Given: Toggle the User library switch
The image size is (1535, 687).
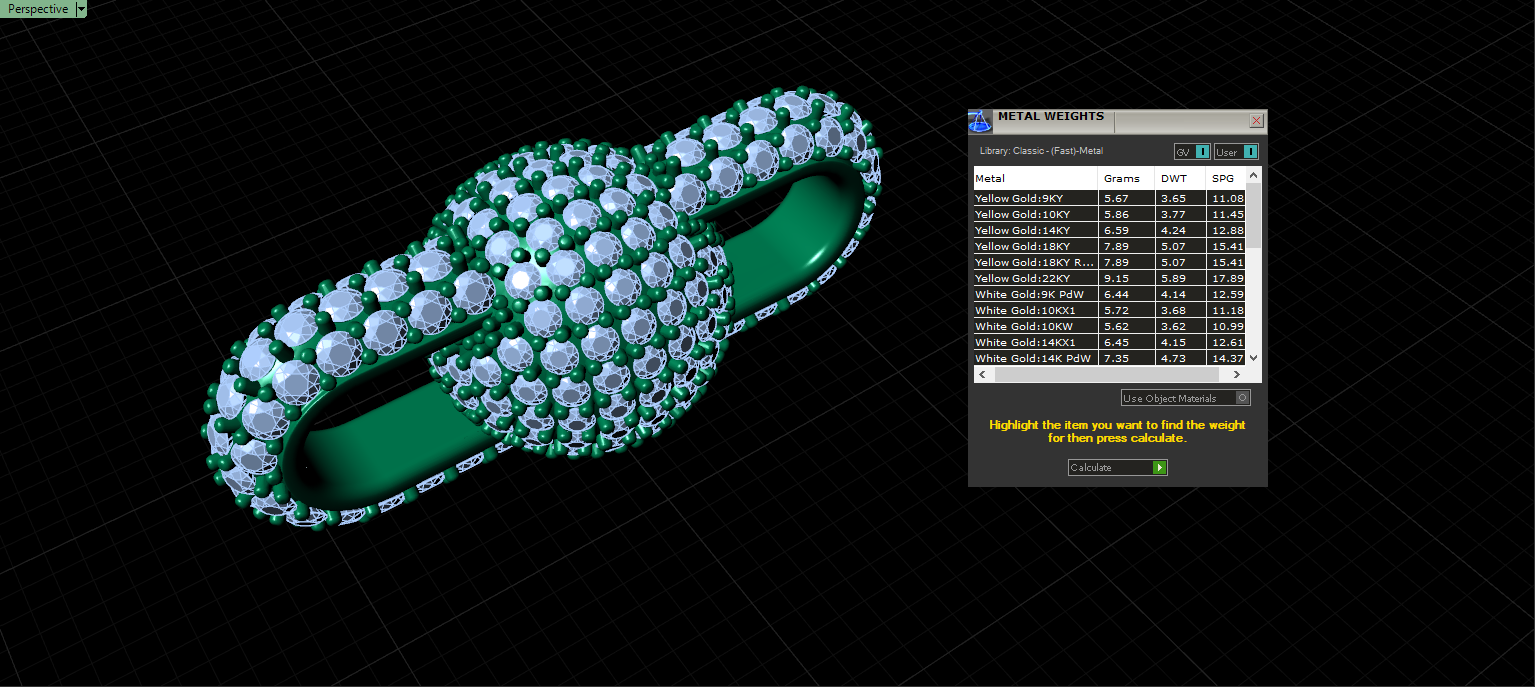Looking at the screenshot, I should click(x=1250, y=152).
